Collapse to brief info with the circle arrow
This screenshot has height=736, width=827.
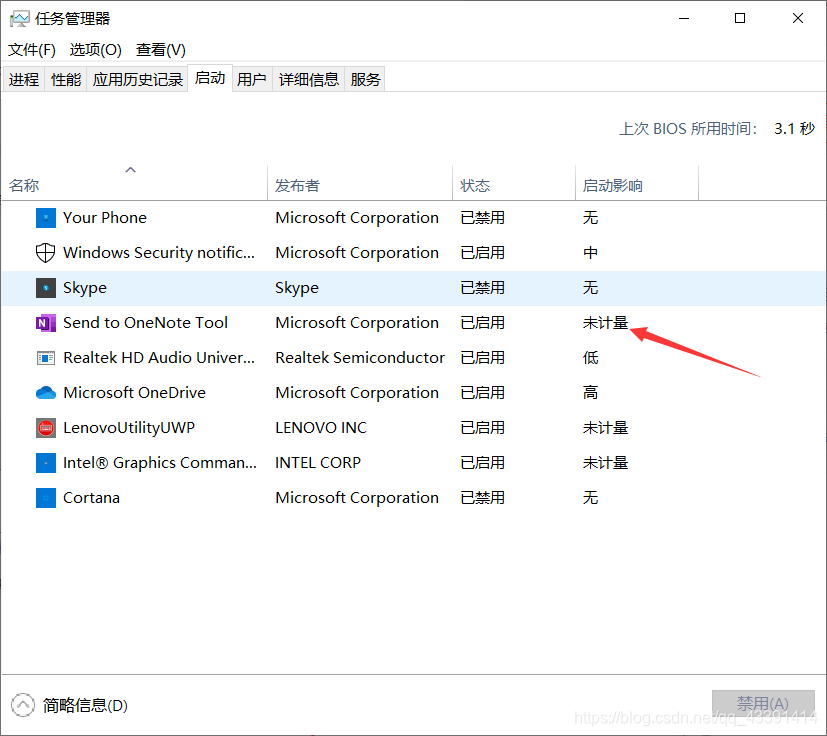pyautogui.click(x=23, y=705)
